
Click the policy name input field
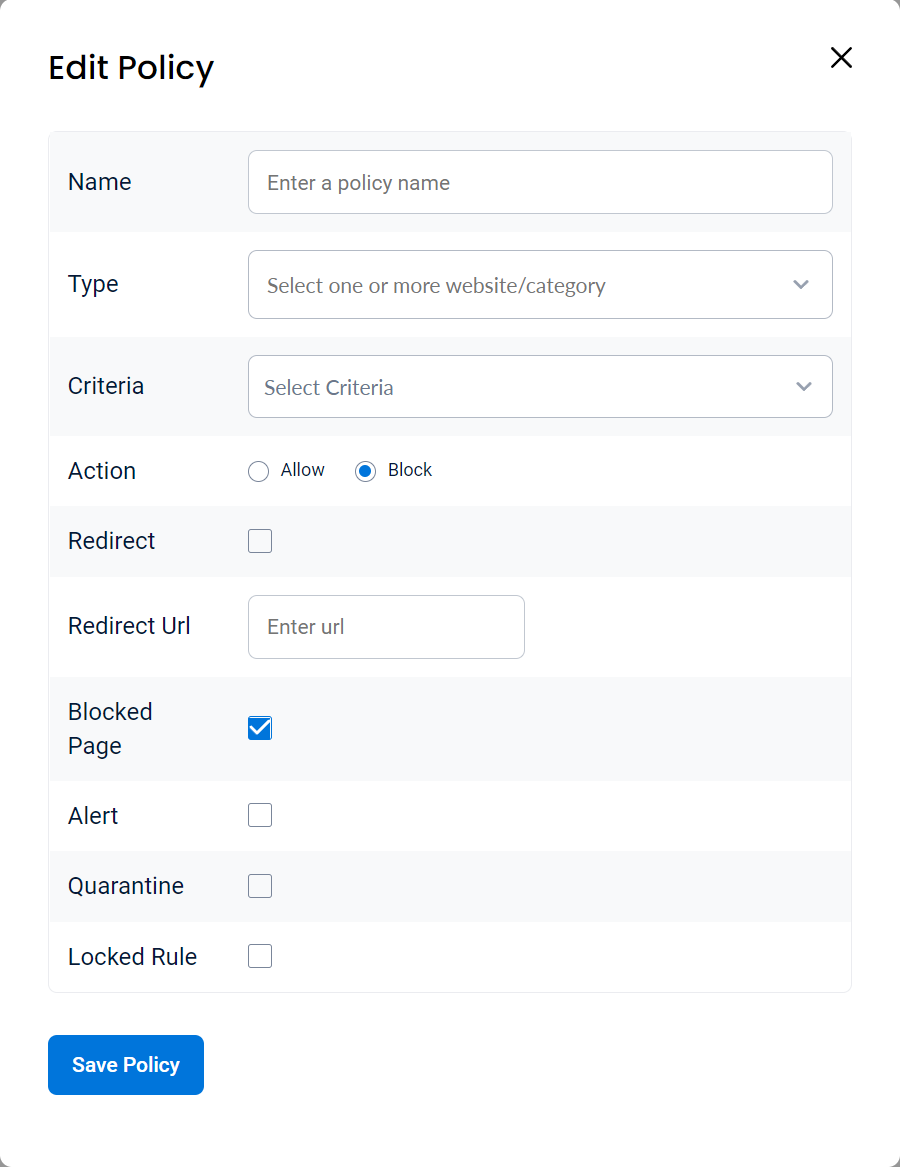[x=540, y=182]
